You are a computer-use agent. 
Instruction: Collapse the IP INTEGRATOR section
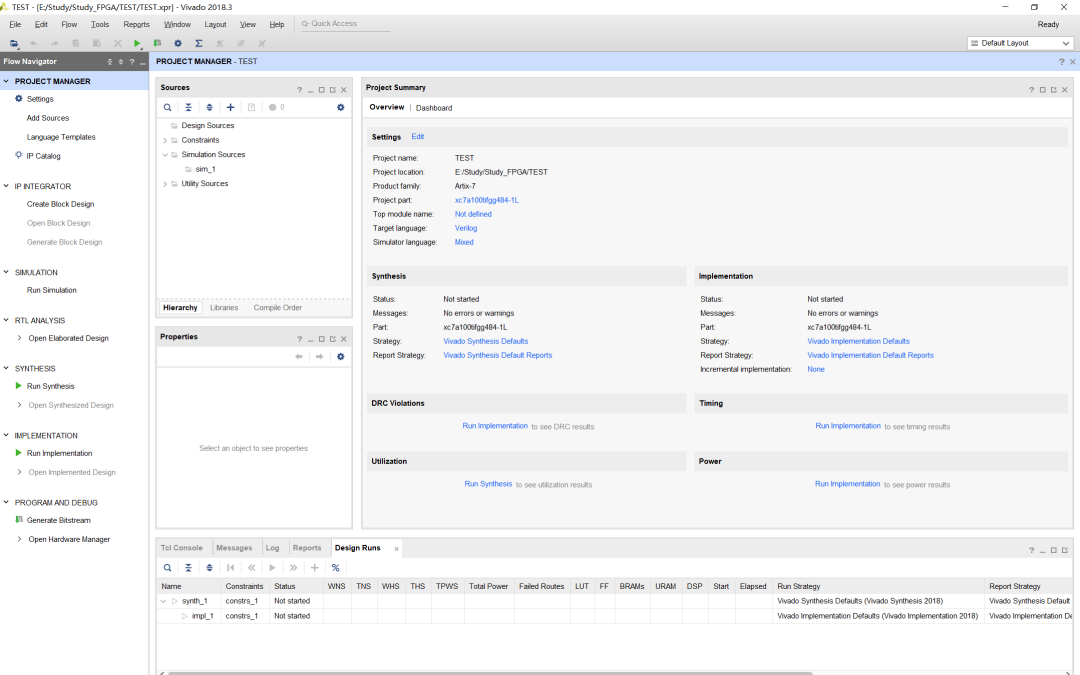coord(6,186)
